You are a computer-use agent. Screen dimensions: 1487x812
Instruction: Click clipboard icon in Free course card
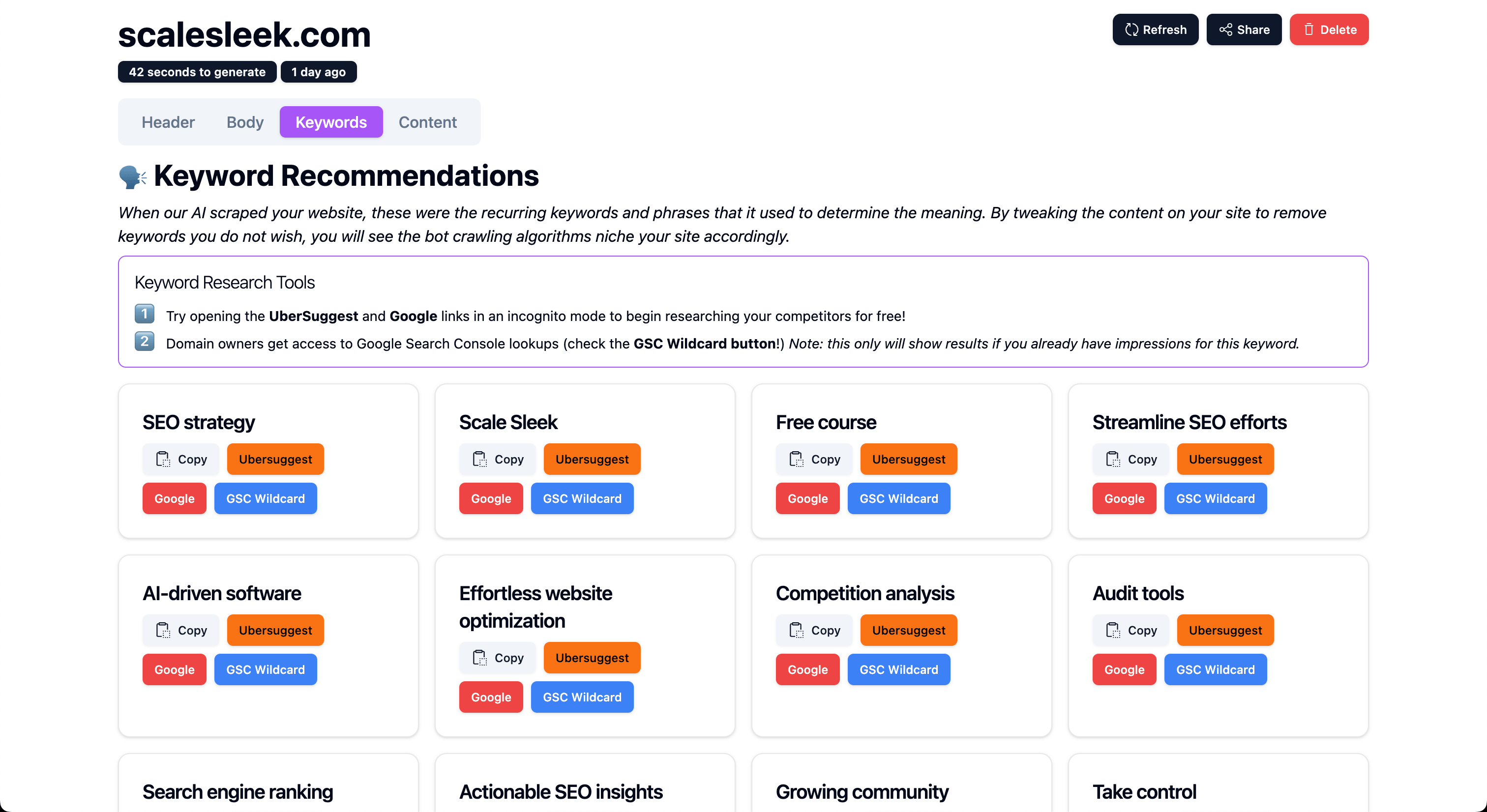[796, 460]
